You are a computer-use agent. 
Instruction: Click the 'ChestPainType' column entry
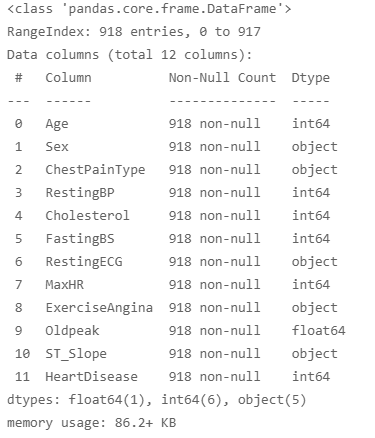click(x=95, y=170)
